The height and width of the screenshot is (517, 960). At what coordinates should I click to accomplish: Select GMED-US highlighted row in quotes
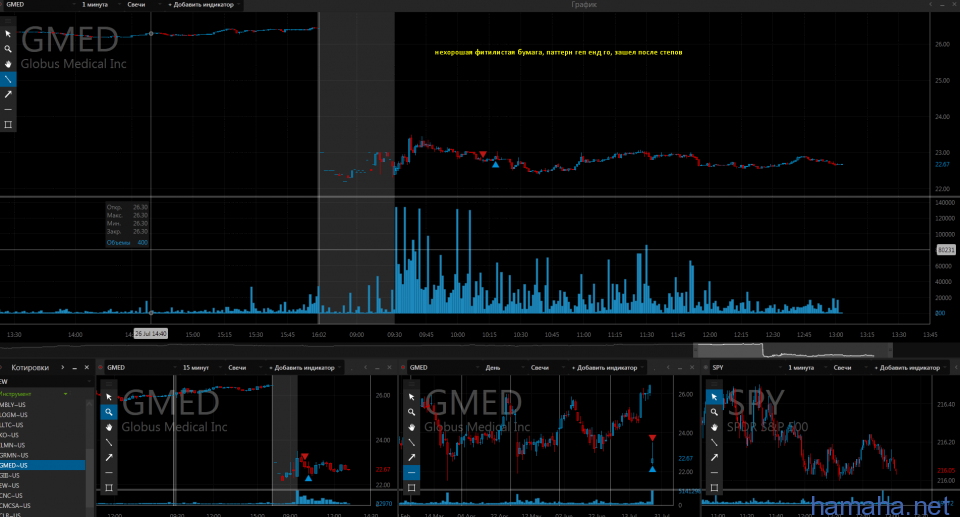43,465
